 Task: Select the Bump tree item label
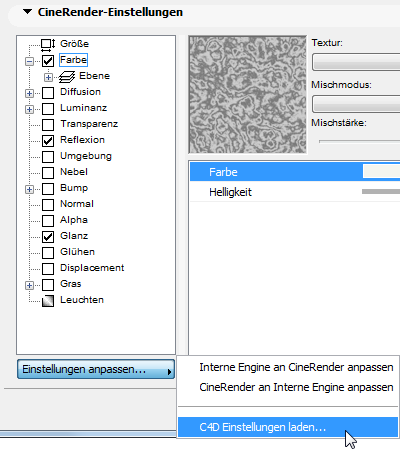pos(74,188)
